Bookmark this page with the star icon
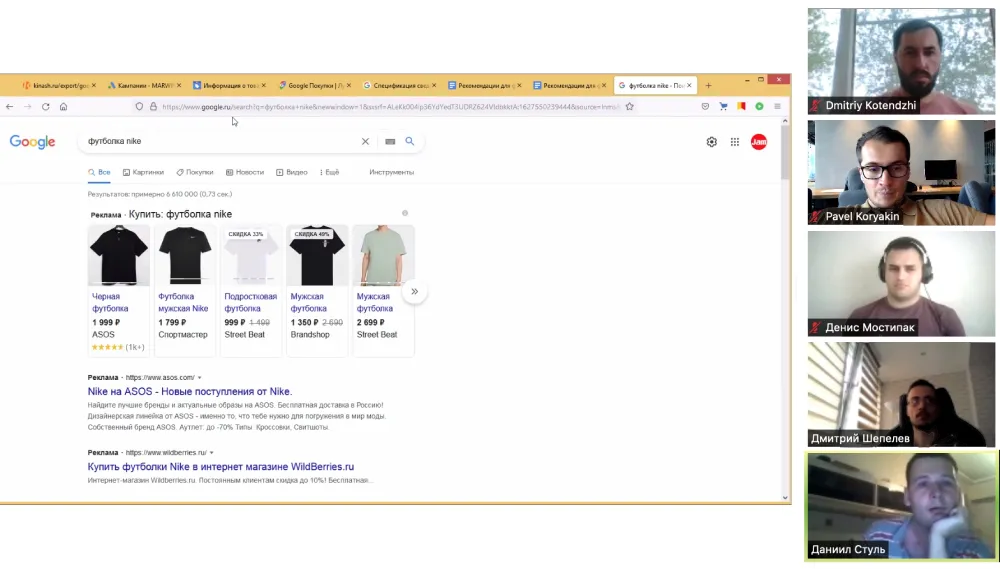Viewport: 1000px width, 569px height. coord(629,107)
